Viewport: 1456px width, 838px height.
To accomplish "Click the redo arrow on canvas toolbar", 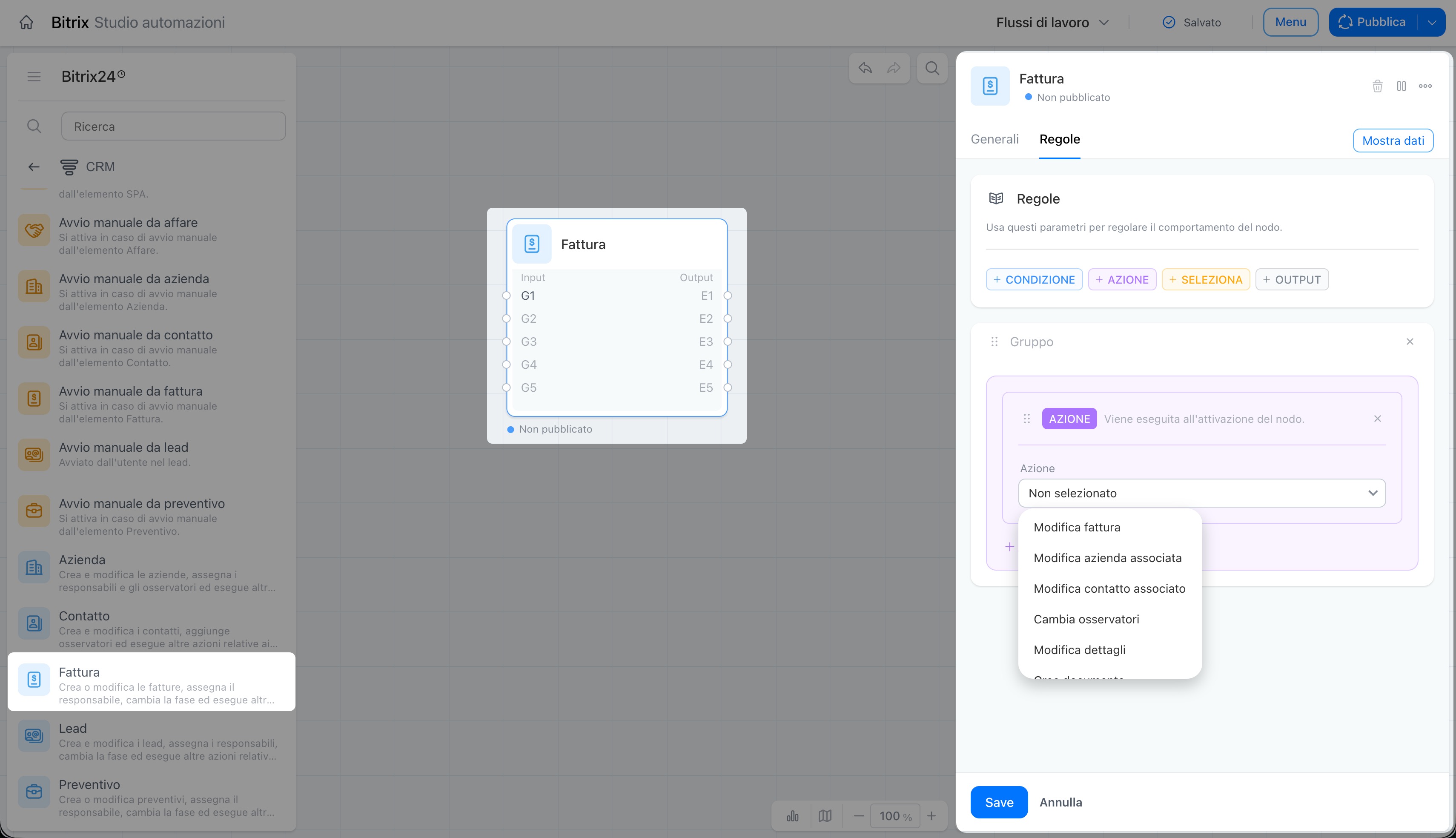I will coord(893,68).
